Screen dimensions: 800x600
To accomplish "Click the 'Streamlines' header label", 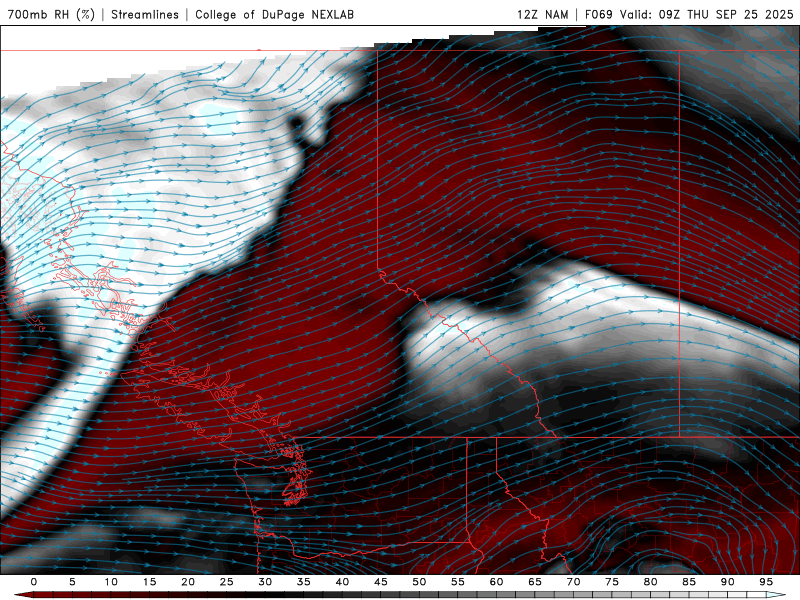I will click(145, 14).
